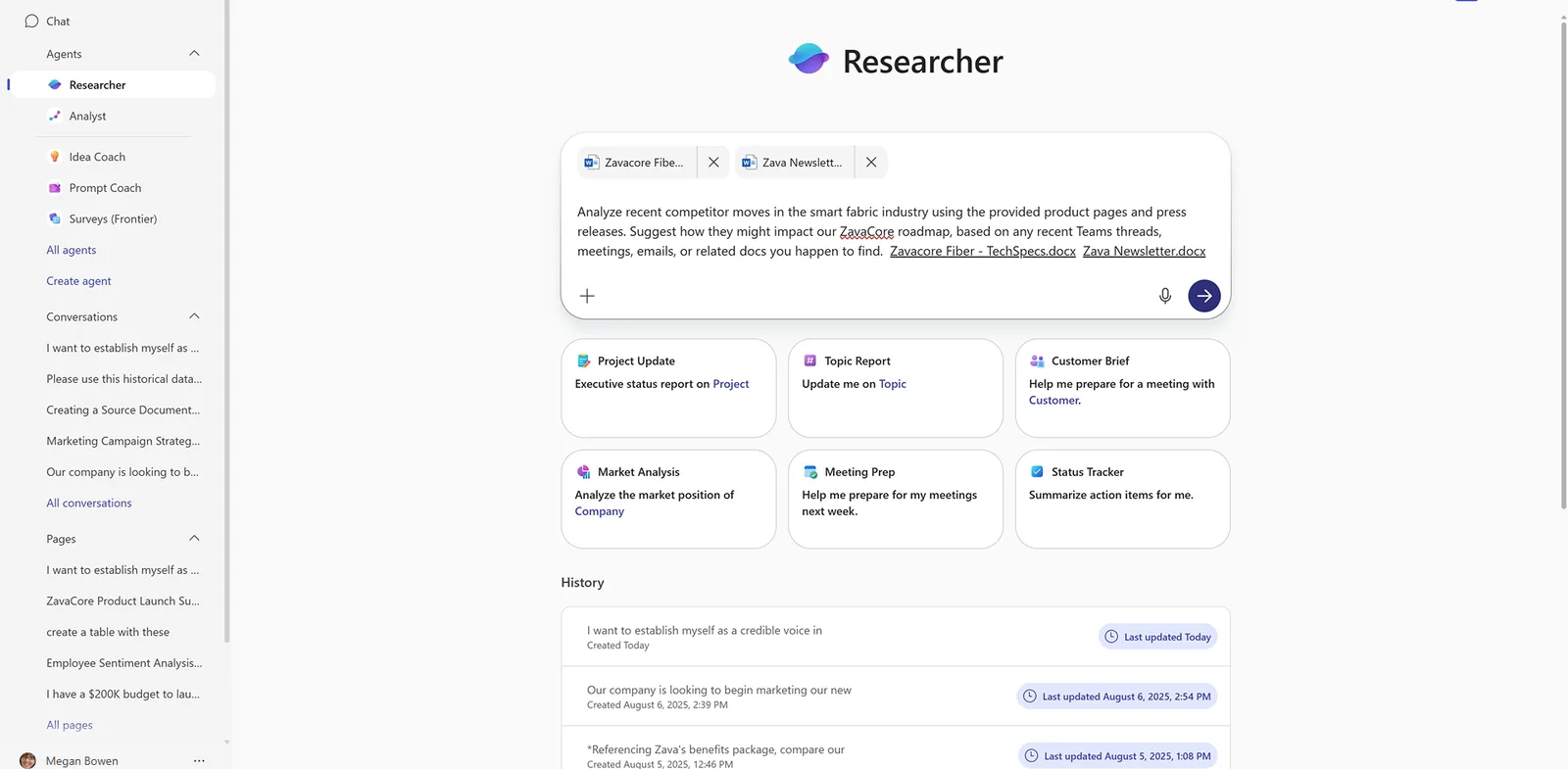The image size is (1568, 769).
Task: Activate the microphone dictation icon
Action: coord(1165,296)
